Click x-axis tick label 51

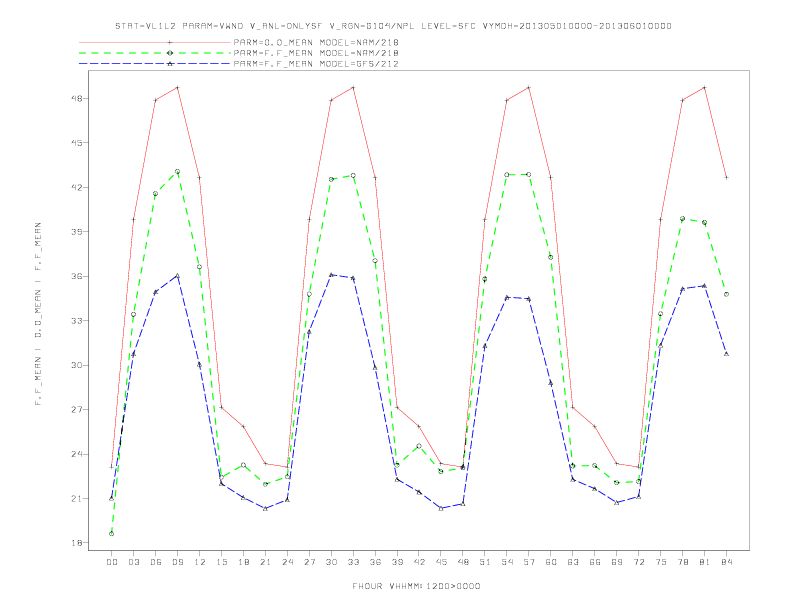pos(485,562)
